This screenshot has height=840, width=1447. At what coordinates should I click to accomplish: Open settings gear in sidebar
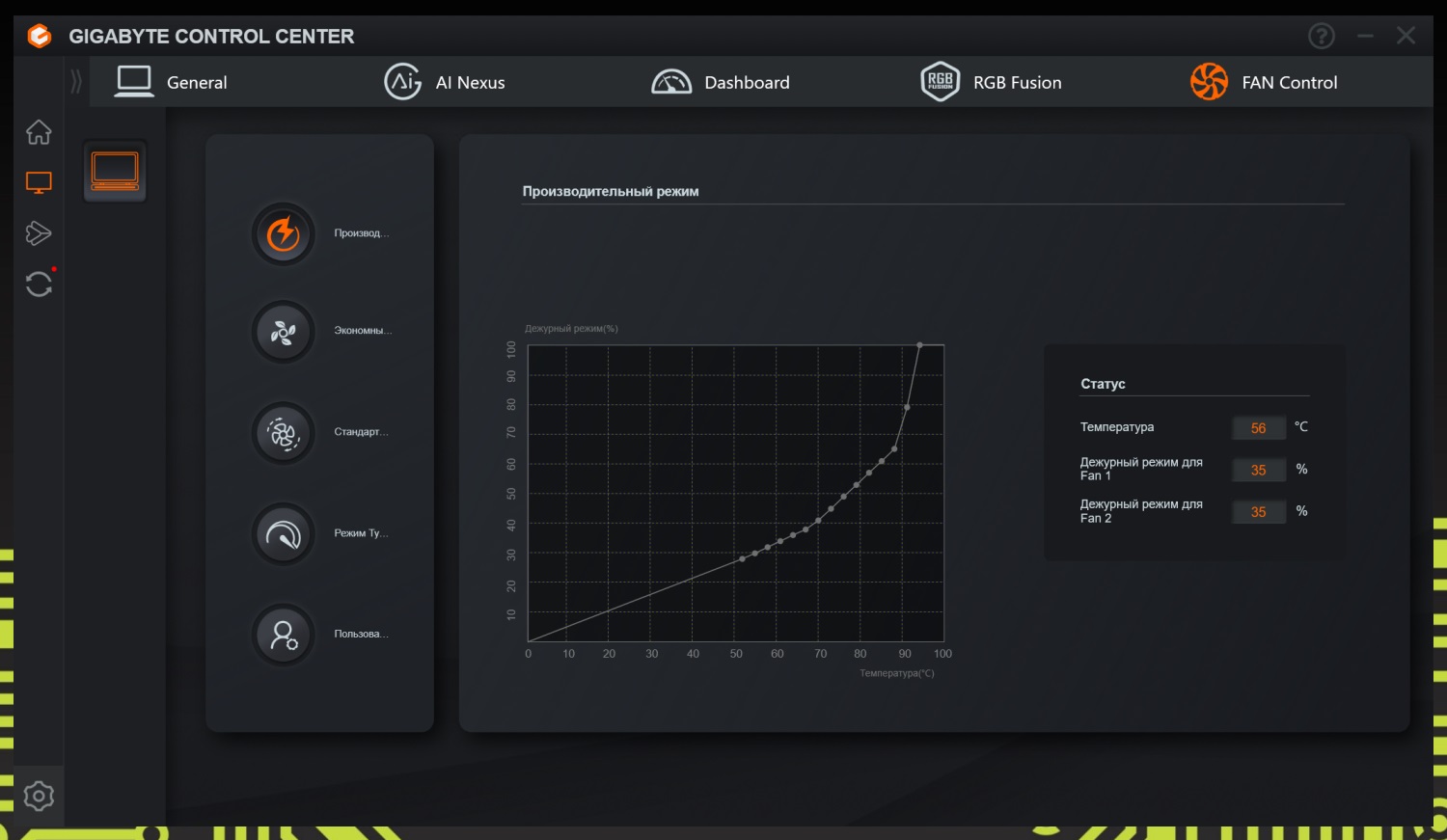39,797
